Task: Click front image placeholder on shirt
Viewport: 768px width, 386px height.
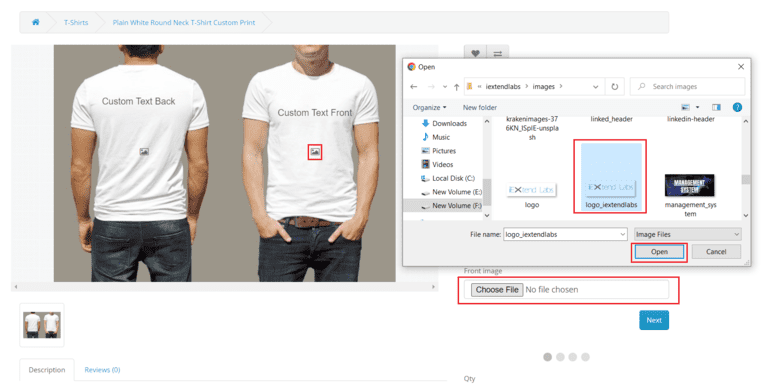Action: coord(315,152)
